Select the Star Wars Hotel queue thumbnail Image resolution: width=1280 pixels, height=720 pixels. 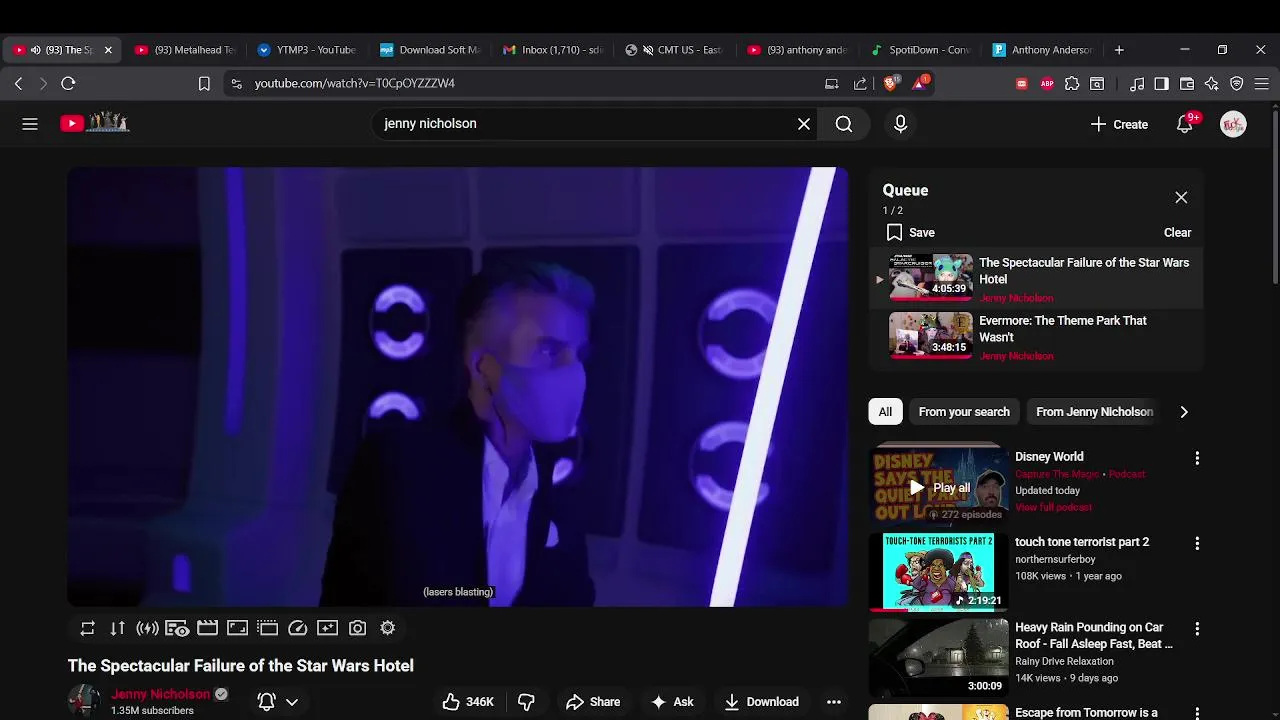(931, 276)
